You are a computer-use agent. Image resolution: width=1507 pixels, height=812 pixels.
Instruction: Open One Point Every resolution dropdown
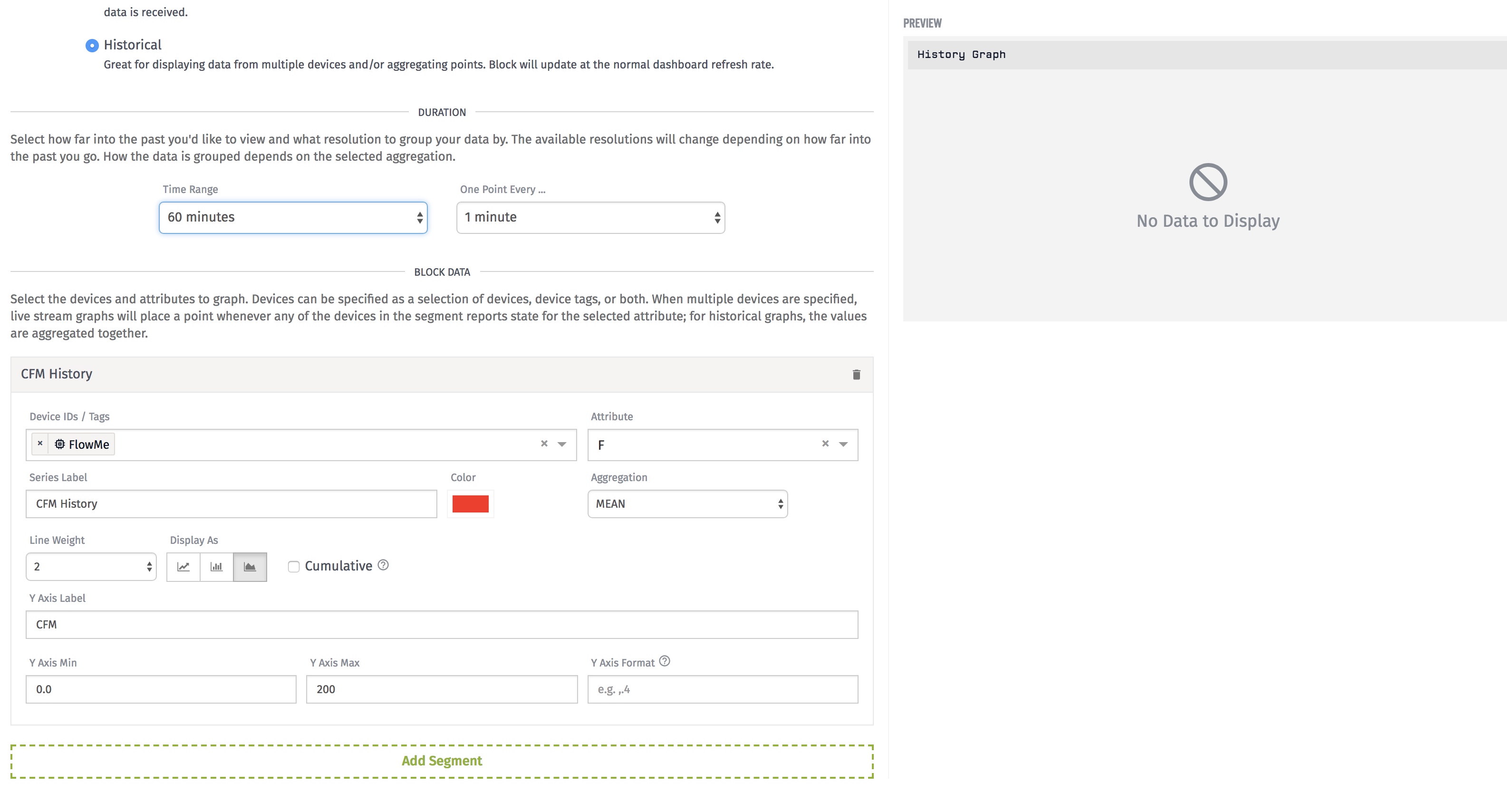(590, 218)
